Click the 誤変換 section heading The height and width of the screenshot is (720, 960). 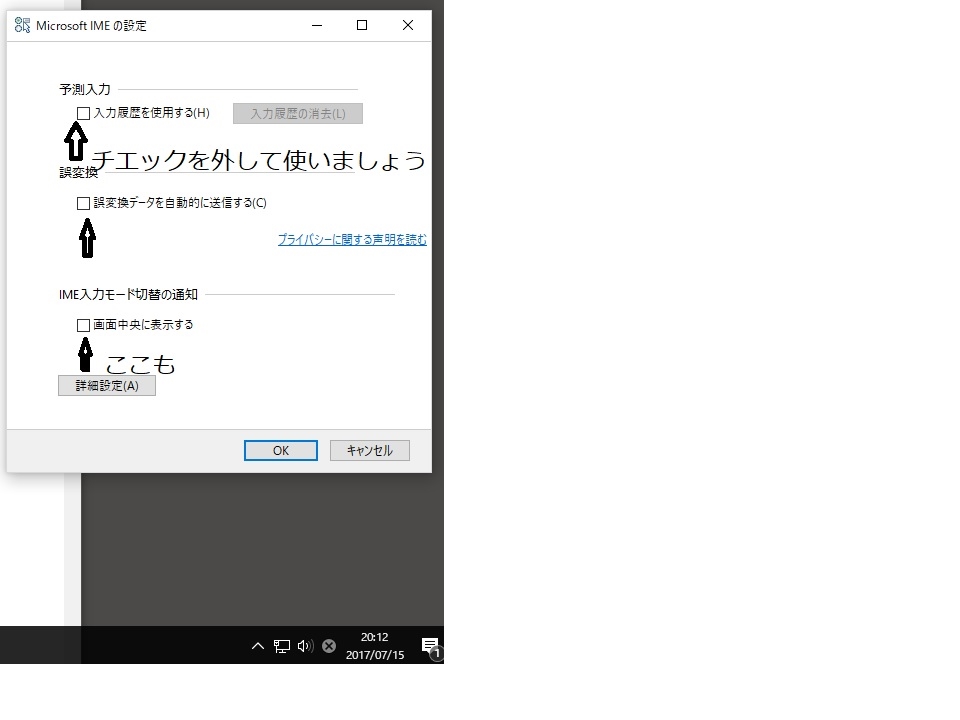pos(78,173)
